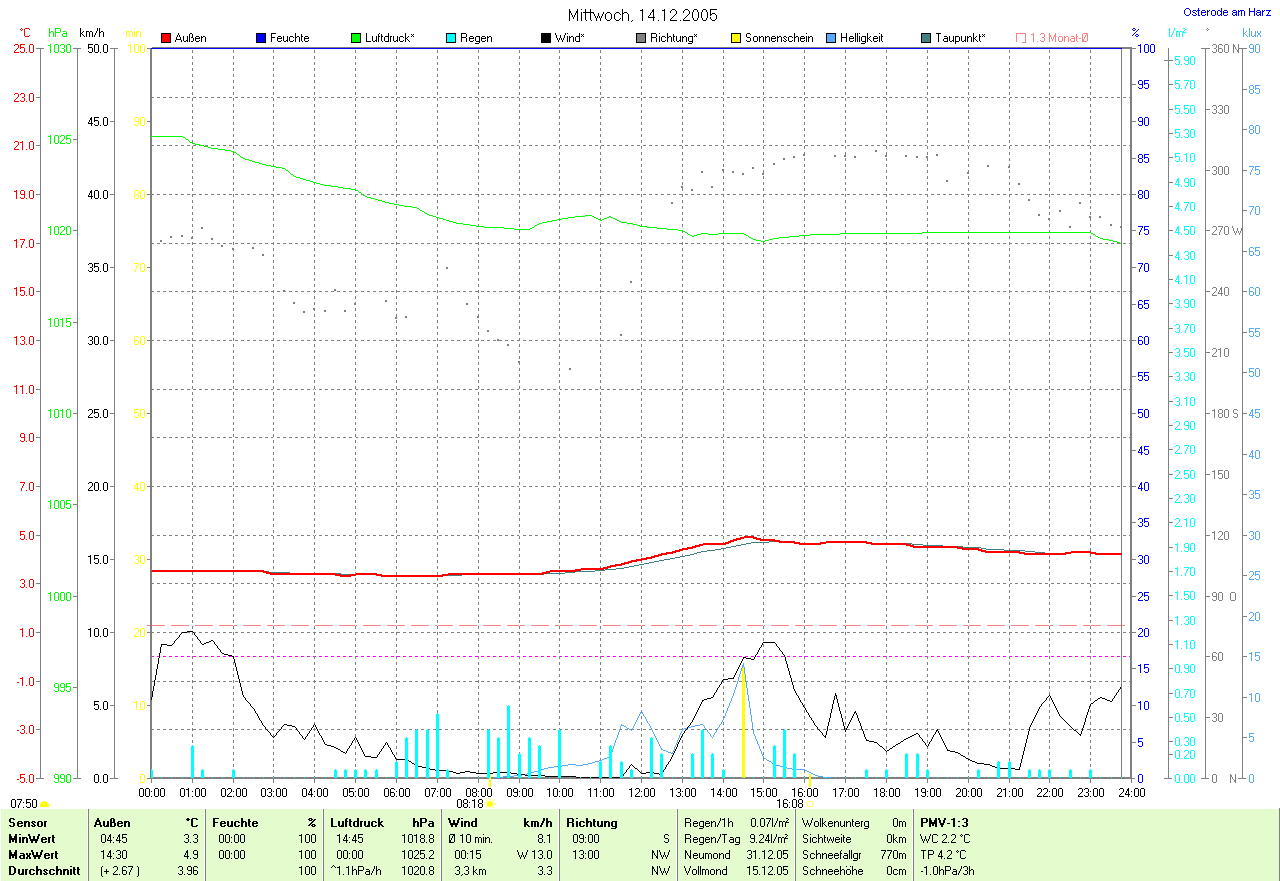Screen dimensions: 1280x881
Task: Click the PMV-1:3 header in table
Action: point(945,823)
